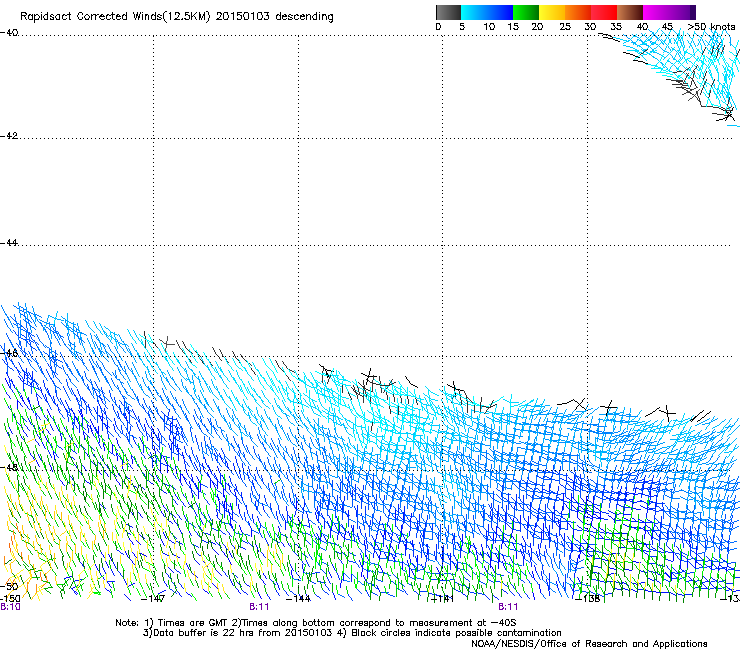Click the blue 10-15 knots legend segment
Screen dimensions: 740x650
tap(500, 12)
